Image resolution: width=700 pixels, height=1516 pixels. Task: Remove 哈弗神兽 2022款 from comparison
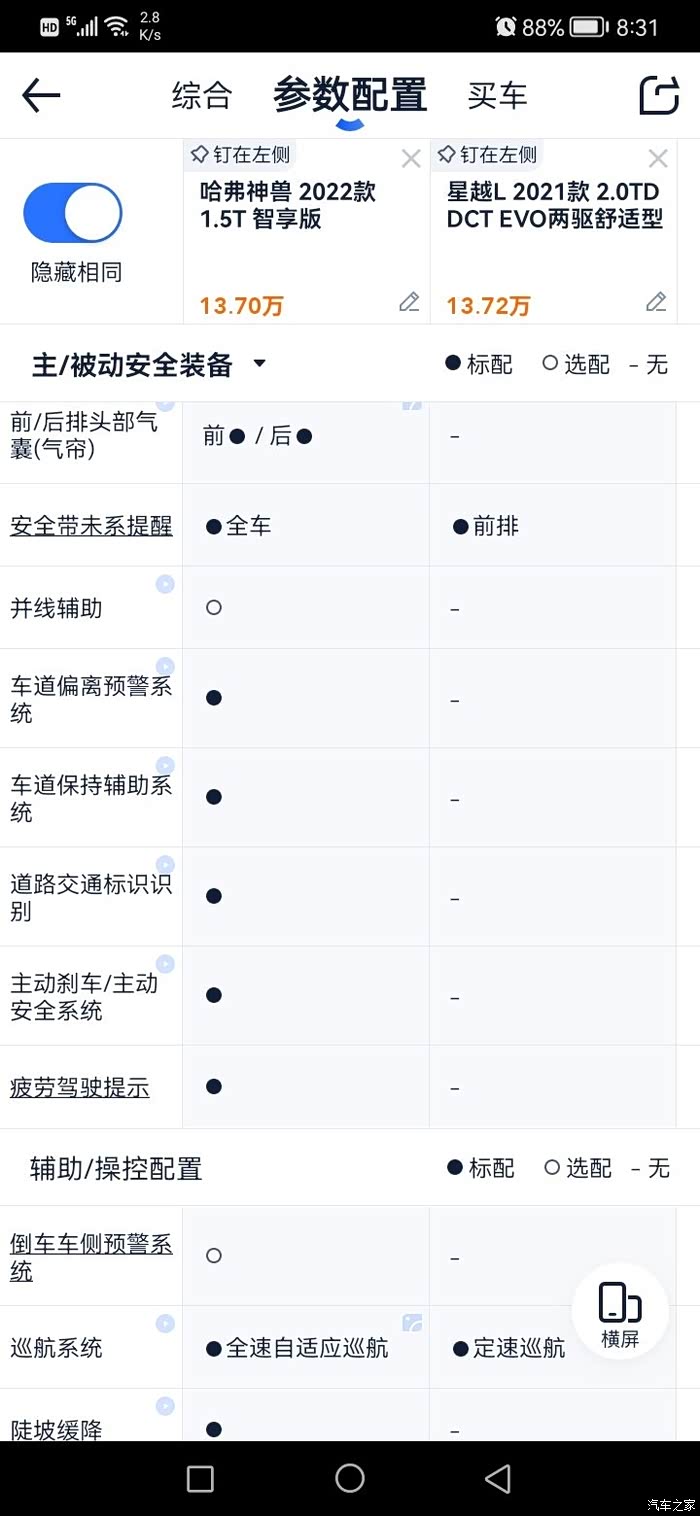tap(410, 159)
